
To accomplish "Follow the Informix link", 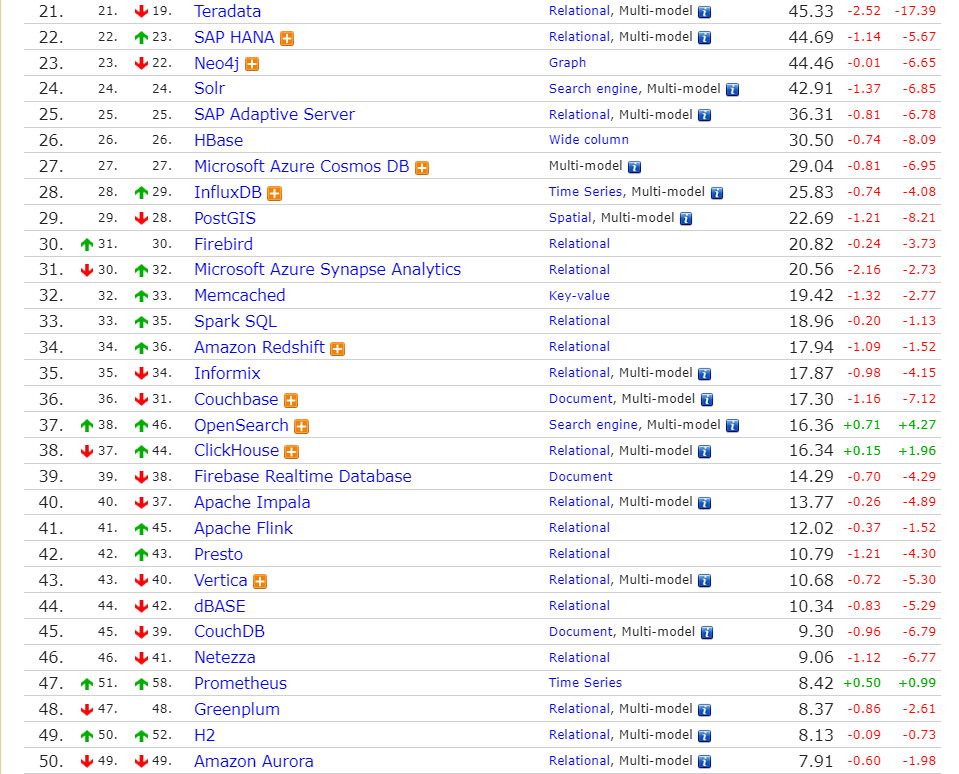I will (x=227, y=373).
